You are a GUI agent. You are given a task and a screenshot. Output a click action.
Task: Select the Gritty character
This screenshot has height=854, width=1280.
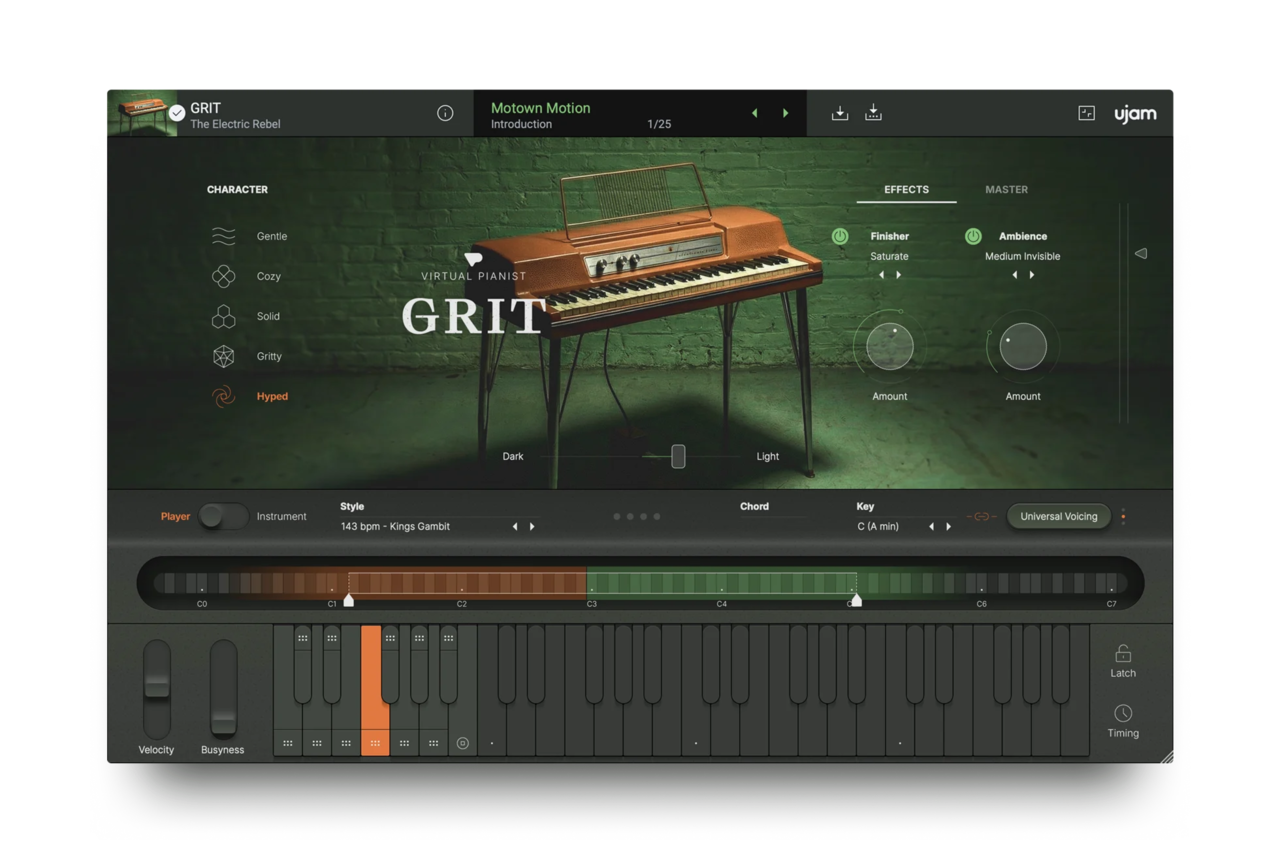click(247, 356)
